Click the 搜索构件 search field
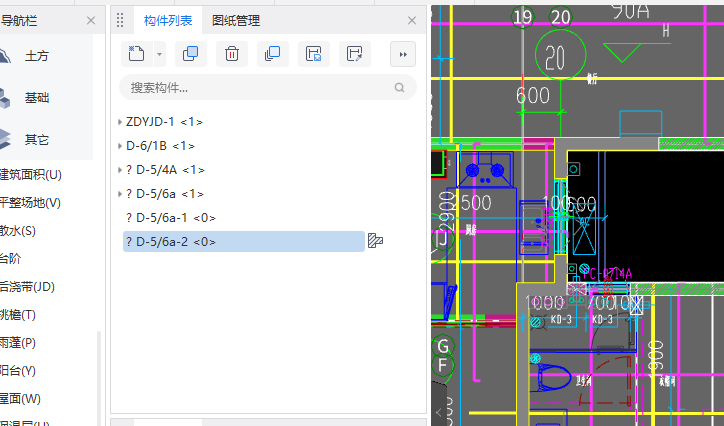This screenshot has height=426, width=724. click(x=268, y=87)
